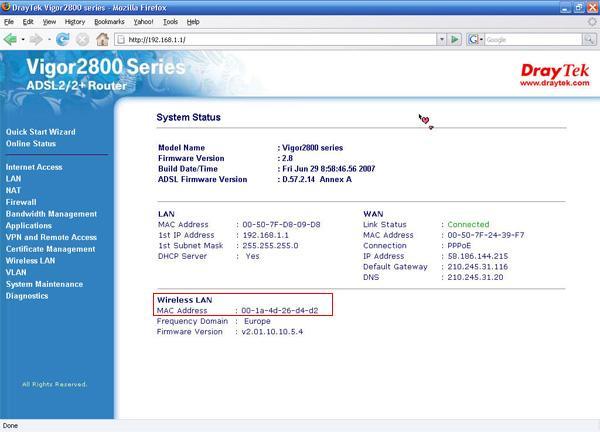Open the LAN sidebar link
This screenshot has height=432, width=600.
pyautogui.click(x=13, y=179)
